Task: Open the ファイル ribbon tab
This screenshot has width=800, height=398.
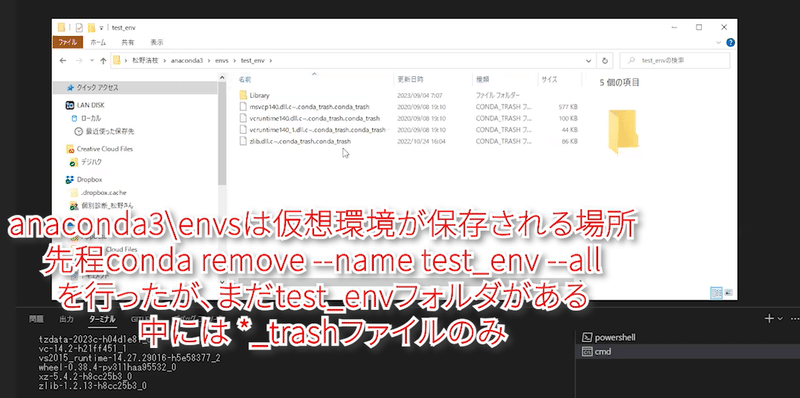Action: coord(68,42)
